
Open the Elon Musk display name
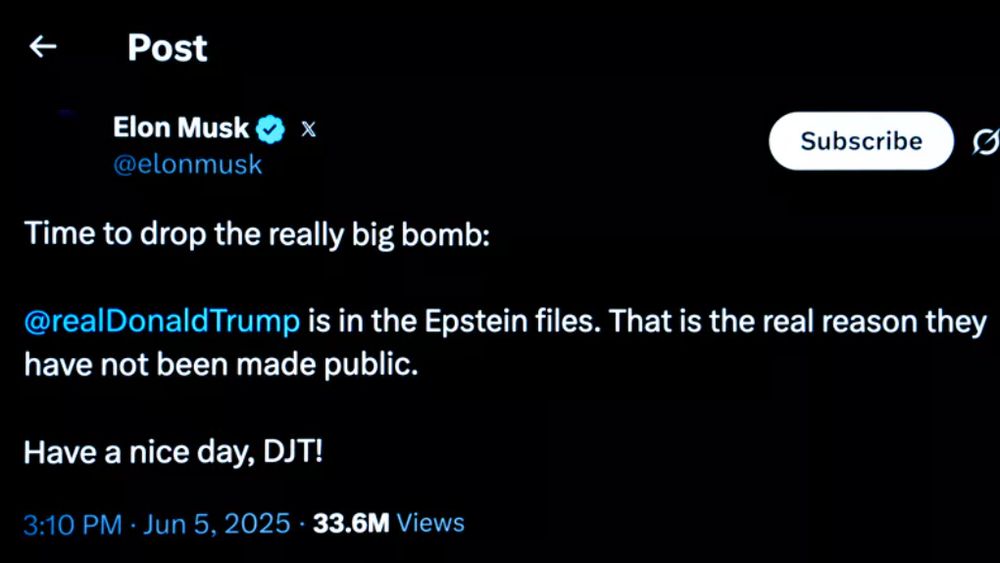181,128
